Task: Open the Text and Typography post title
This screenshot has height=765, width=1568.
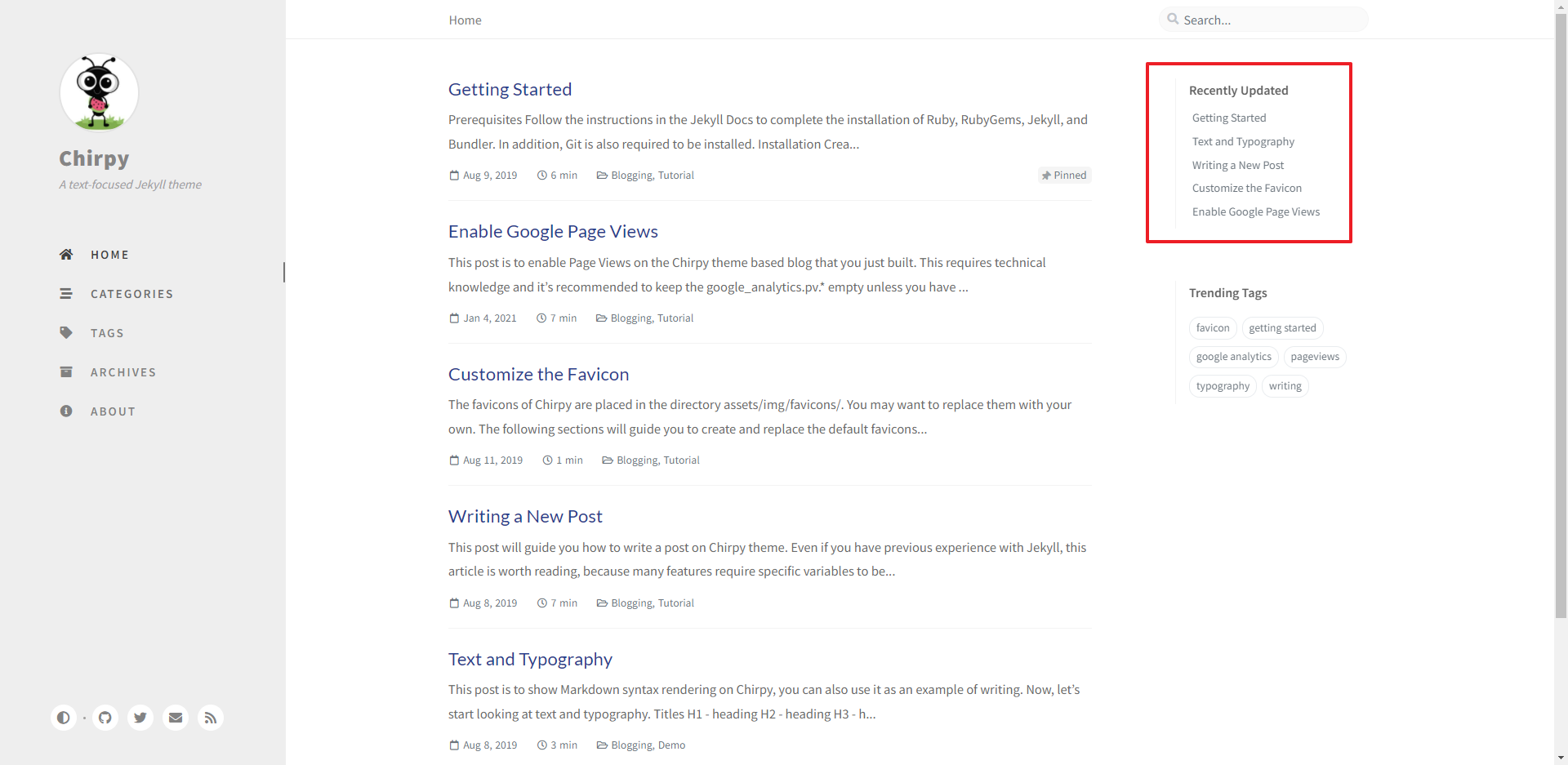Action: click(530, 659)
